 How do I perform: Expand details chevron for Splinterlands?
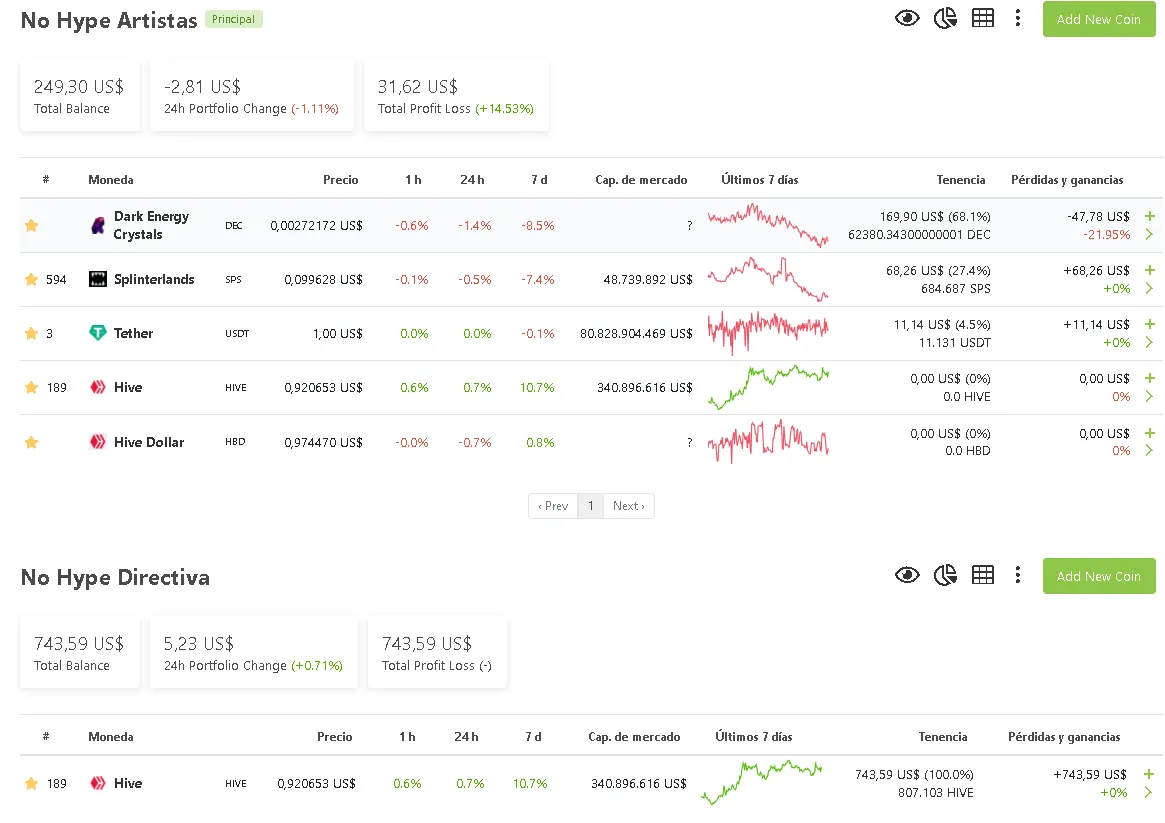pos(1149,288)
